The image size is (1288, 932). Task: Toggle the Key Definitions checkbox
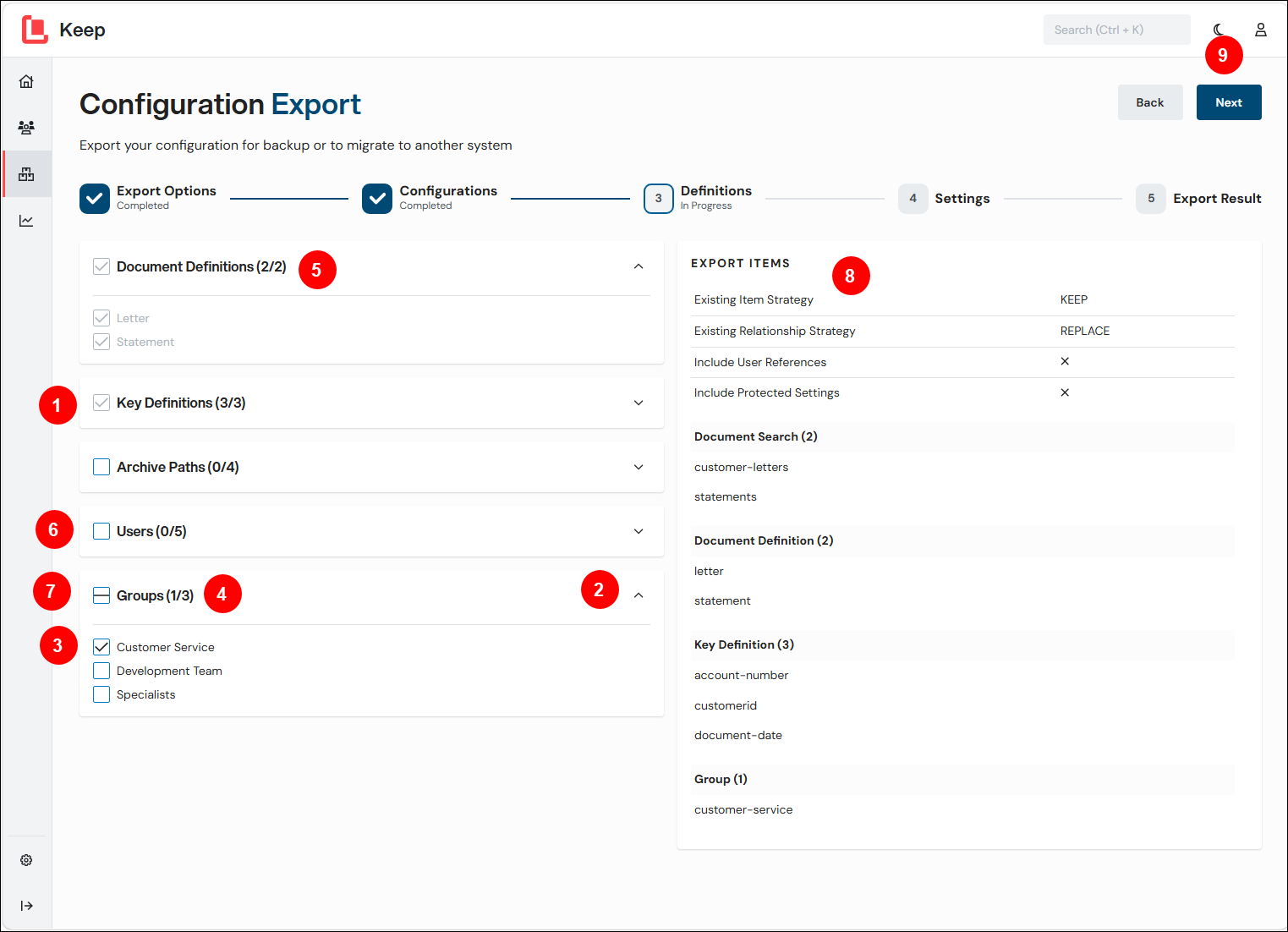tap(101, 403)
